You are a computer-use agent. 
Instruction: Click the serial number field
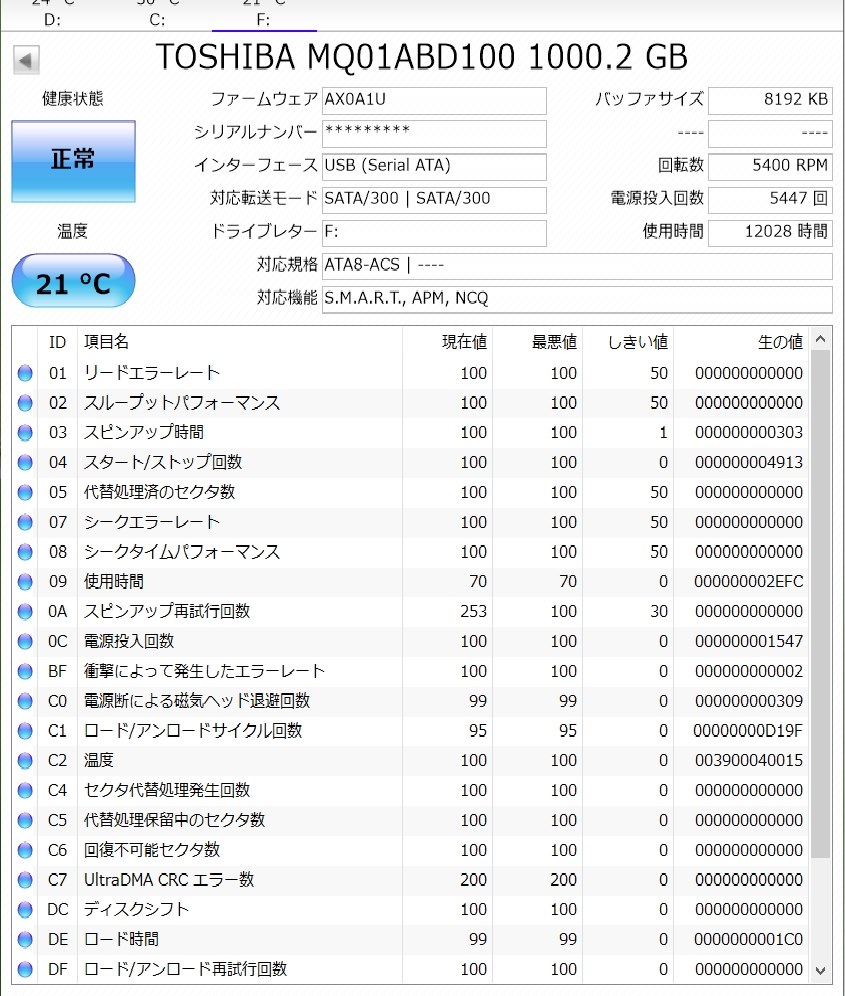[x=434, y=133]
